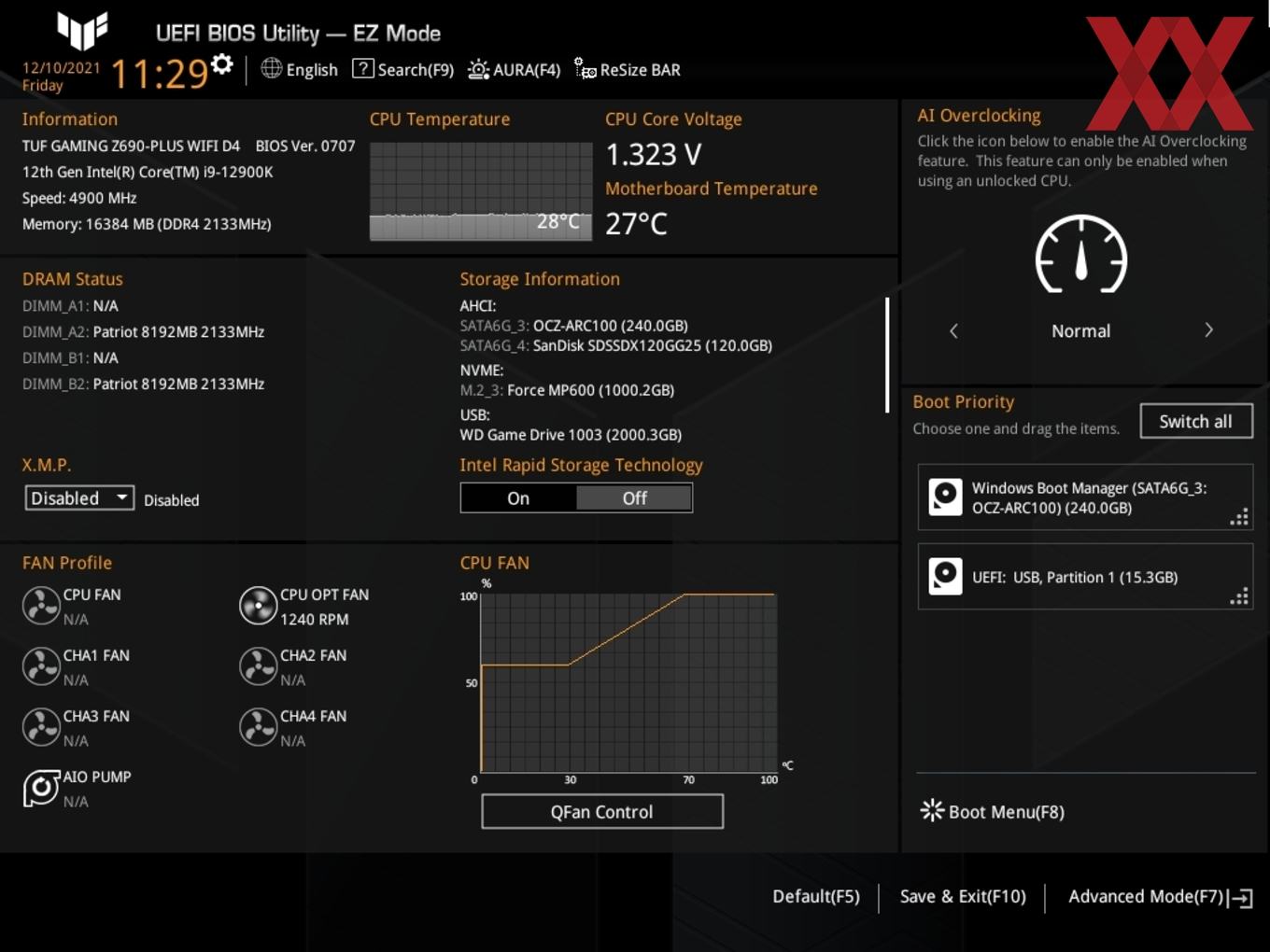
Task: Grab the Windows Boot Manager drag handle
Action: pyautogui.click(x=1239, y=517)
